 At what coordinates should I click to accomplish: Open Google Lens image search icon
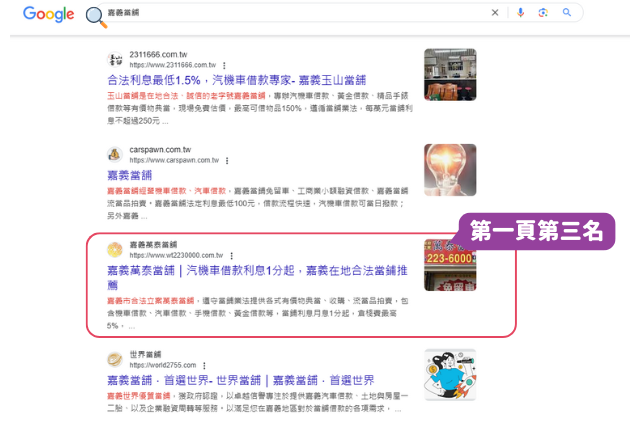click(543, 13)
